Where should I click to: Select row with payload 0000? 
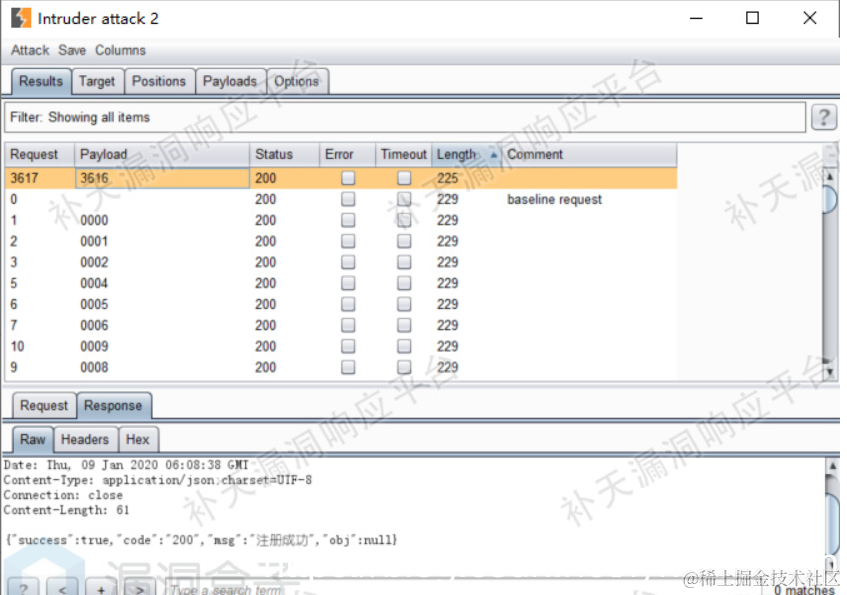pos(340,220)
